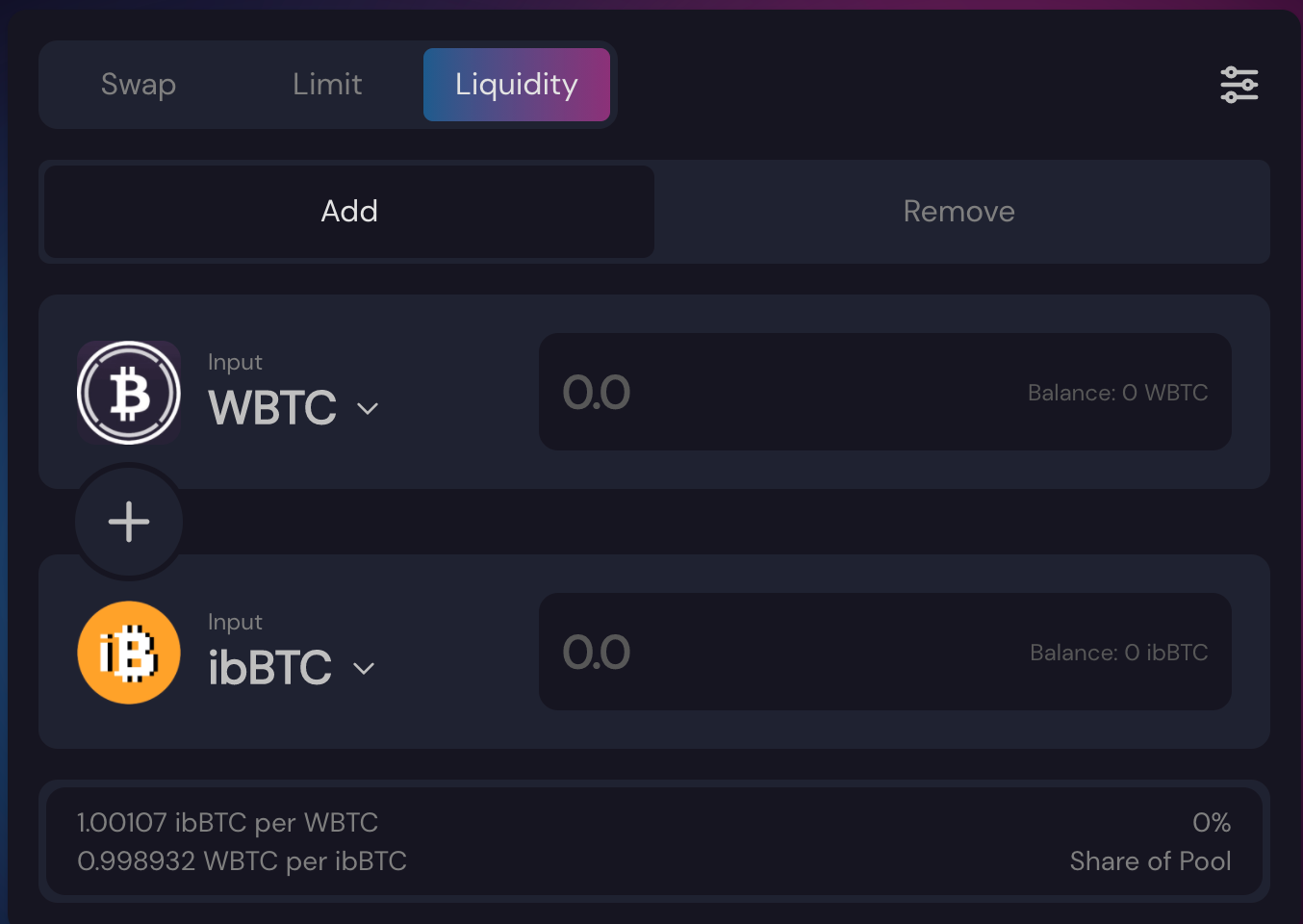Open the WBTC token selector label

[272, 407]
